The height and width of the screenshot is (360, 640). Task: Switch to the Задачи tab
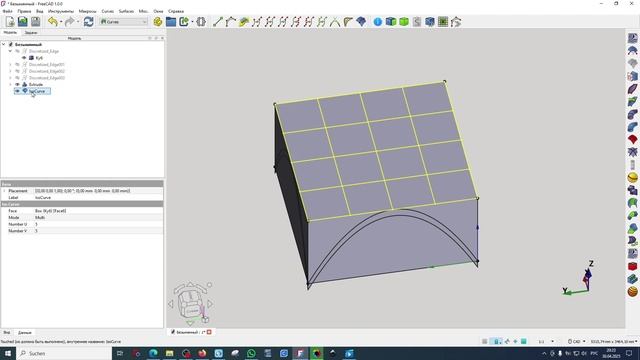click(31, 32)
